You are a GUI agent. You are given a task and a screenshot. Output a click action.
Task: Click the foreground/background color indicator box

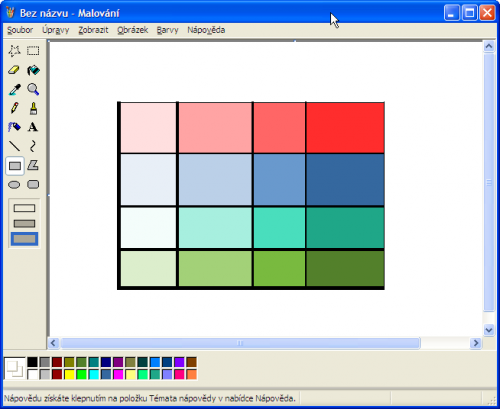pos(14,368)
